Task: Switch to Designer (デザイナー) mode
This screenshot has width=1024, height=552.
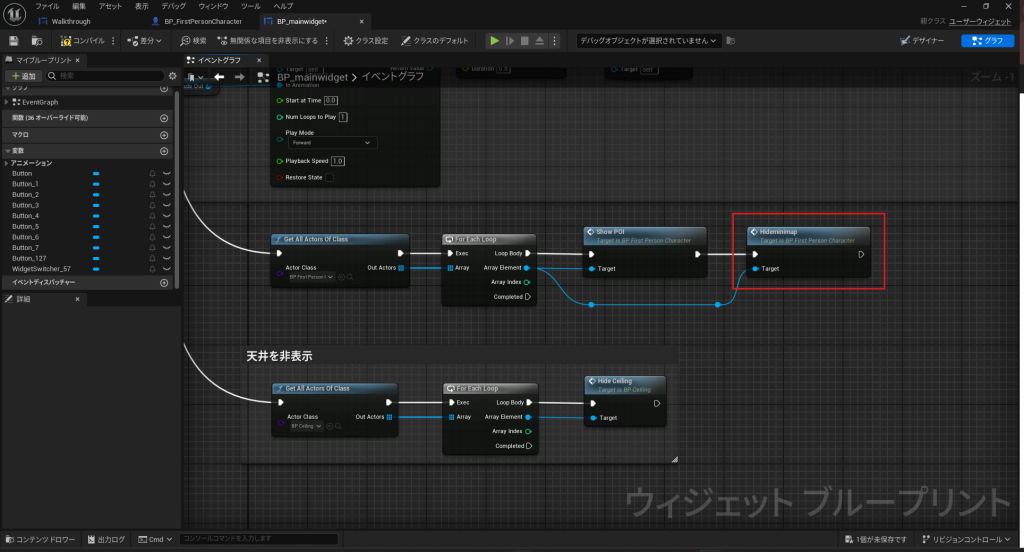Action: (x=924, y=41)
